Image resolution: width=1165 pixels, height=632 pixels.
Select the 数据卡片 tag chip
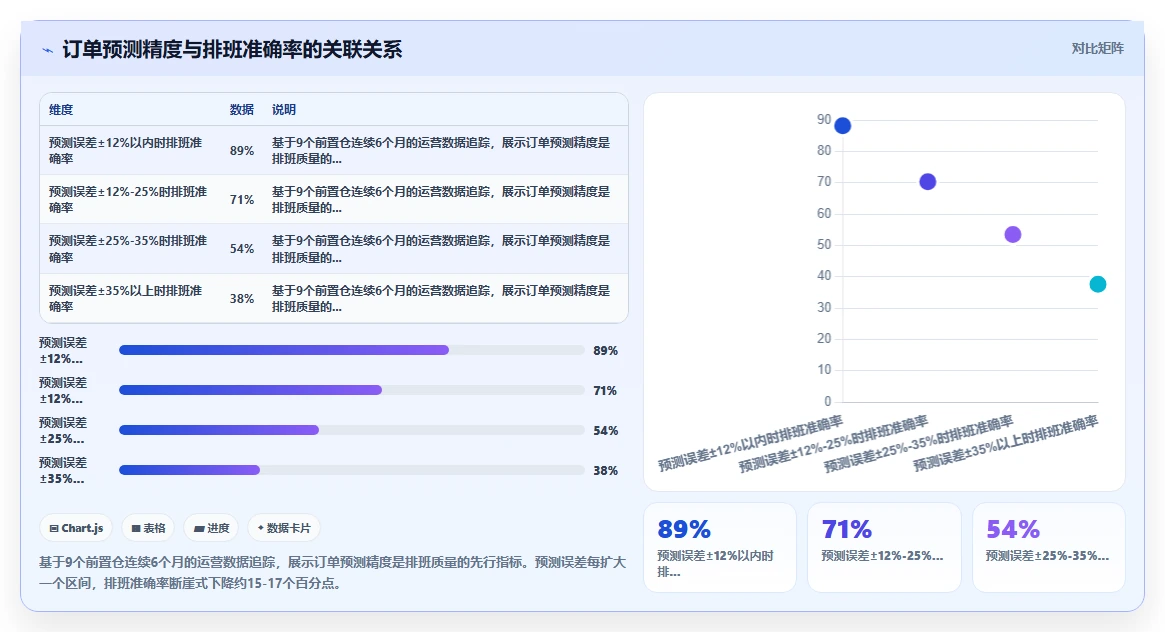point(283,528)
